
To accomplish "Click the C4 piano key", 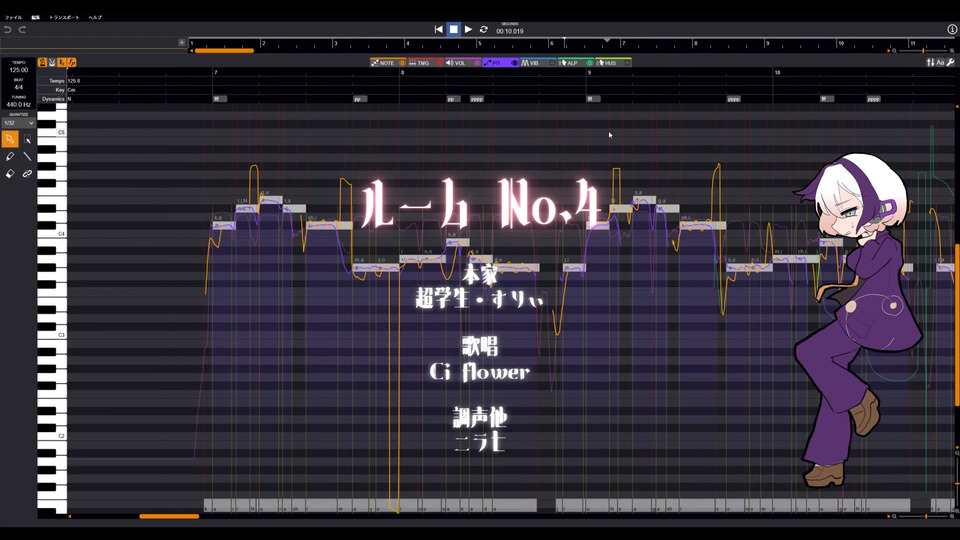I will point(52,233).
